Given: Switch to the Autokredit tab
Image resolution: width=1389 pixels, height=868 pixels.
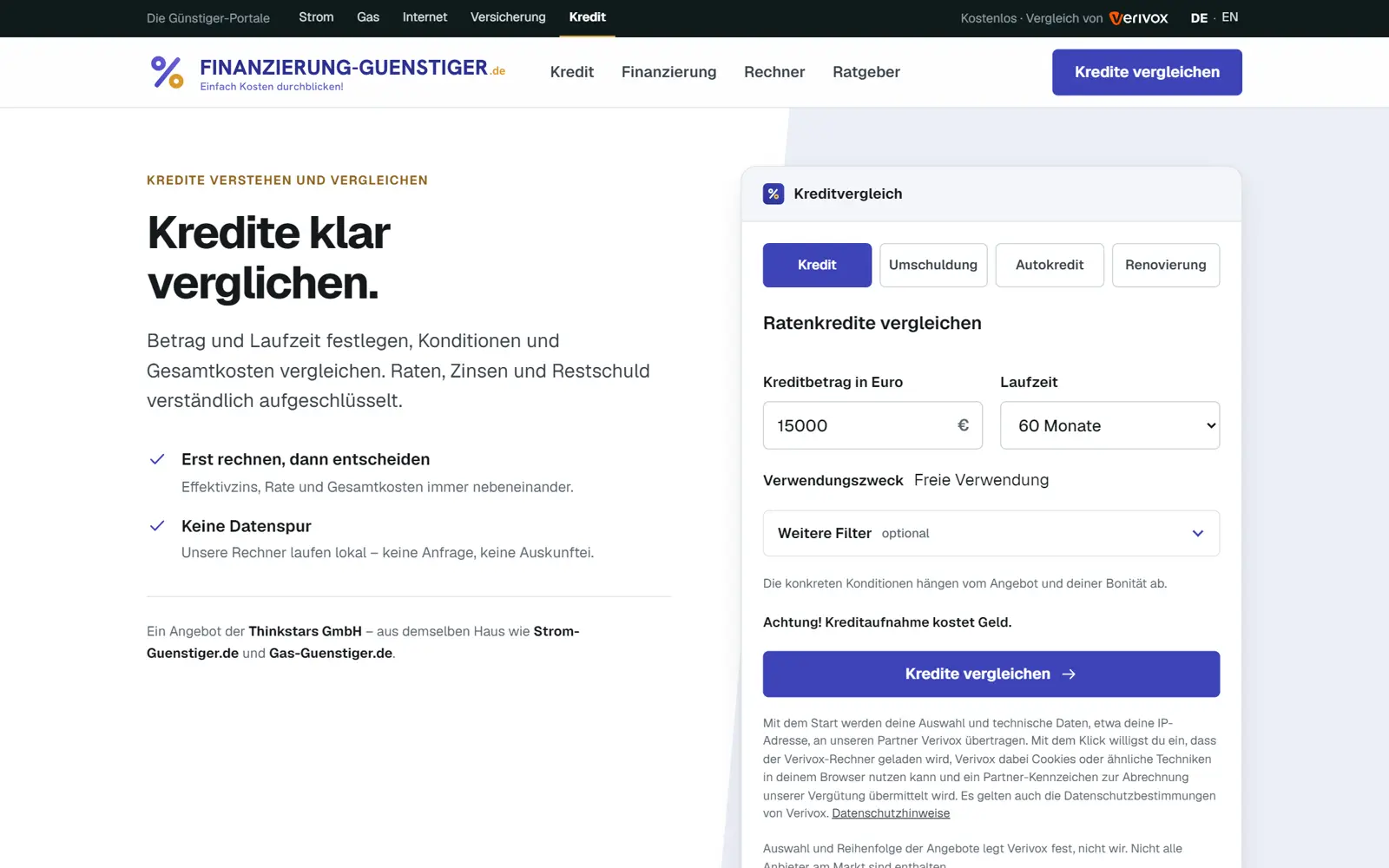Looking at the screenshot, I should coord(1050,265).
